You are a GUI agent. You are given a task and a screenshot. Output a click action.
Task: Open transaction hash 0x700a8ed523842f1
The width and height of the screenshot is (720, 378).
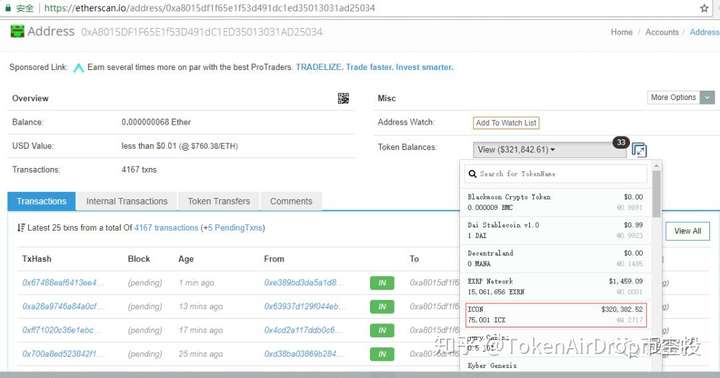click(62, 354)
